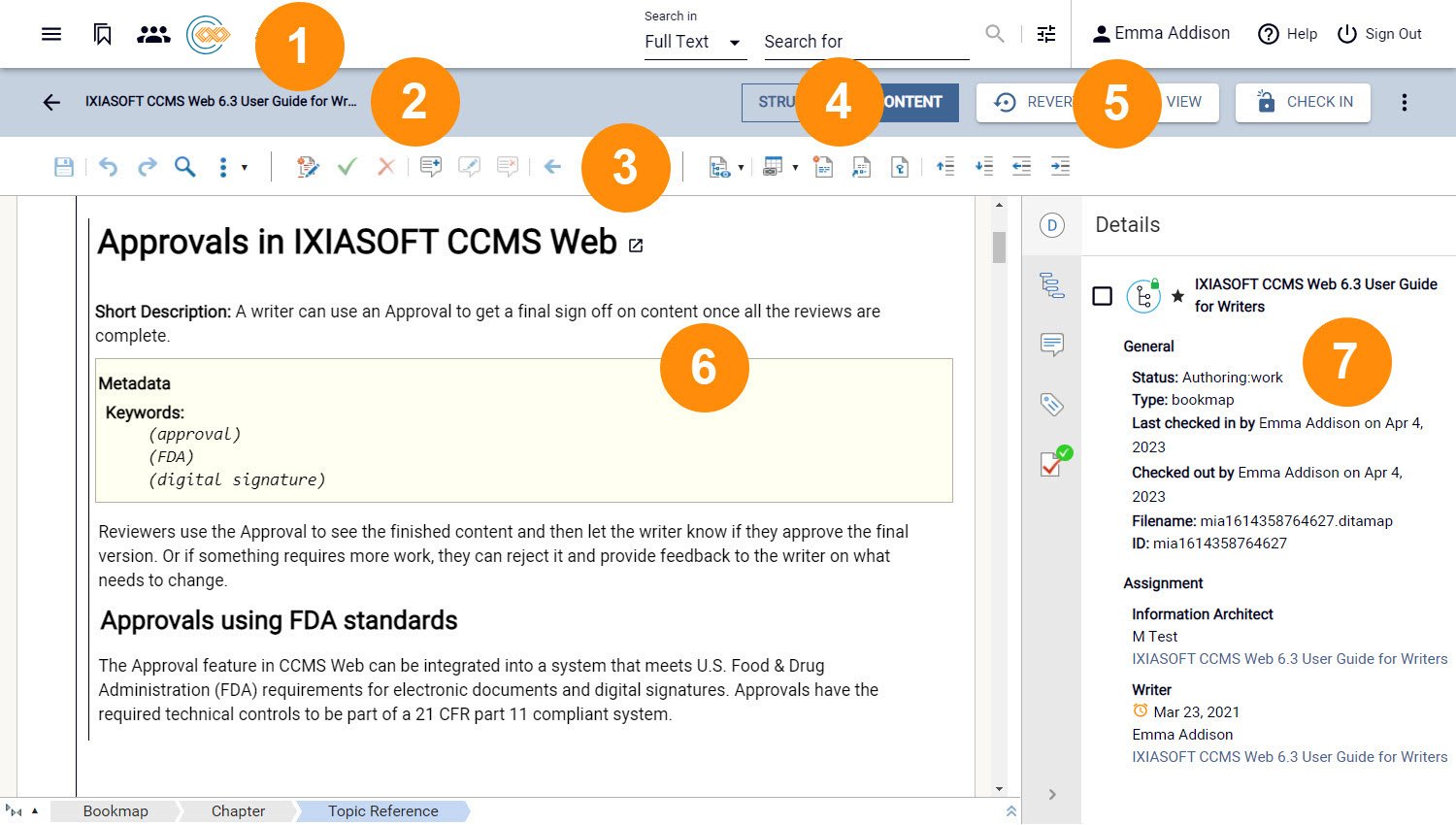
Task: Reject change with red X
Action: point(385,167)
